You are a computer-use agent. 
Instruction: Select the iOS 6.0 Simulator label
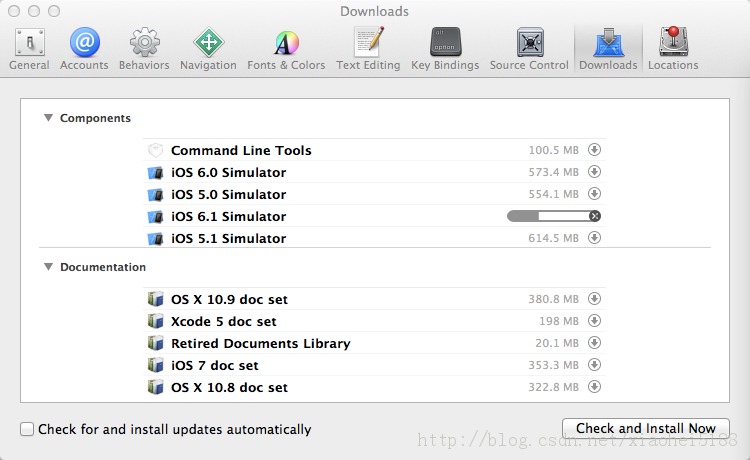(x=229, y=172)
